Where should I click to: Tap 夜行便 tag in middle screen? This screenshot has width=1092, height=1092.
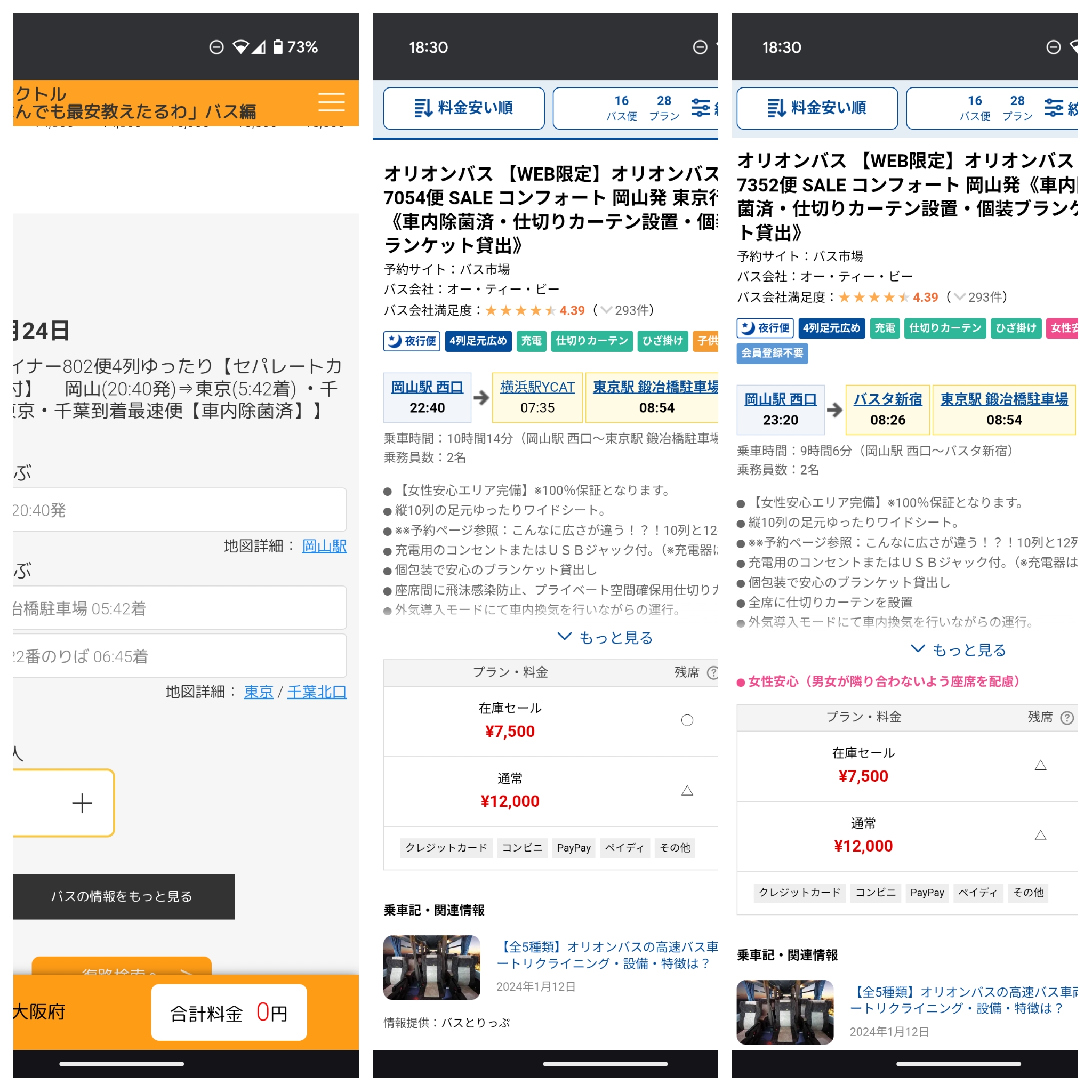(x=412, y=341)
